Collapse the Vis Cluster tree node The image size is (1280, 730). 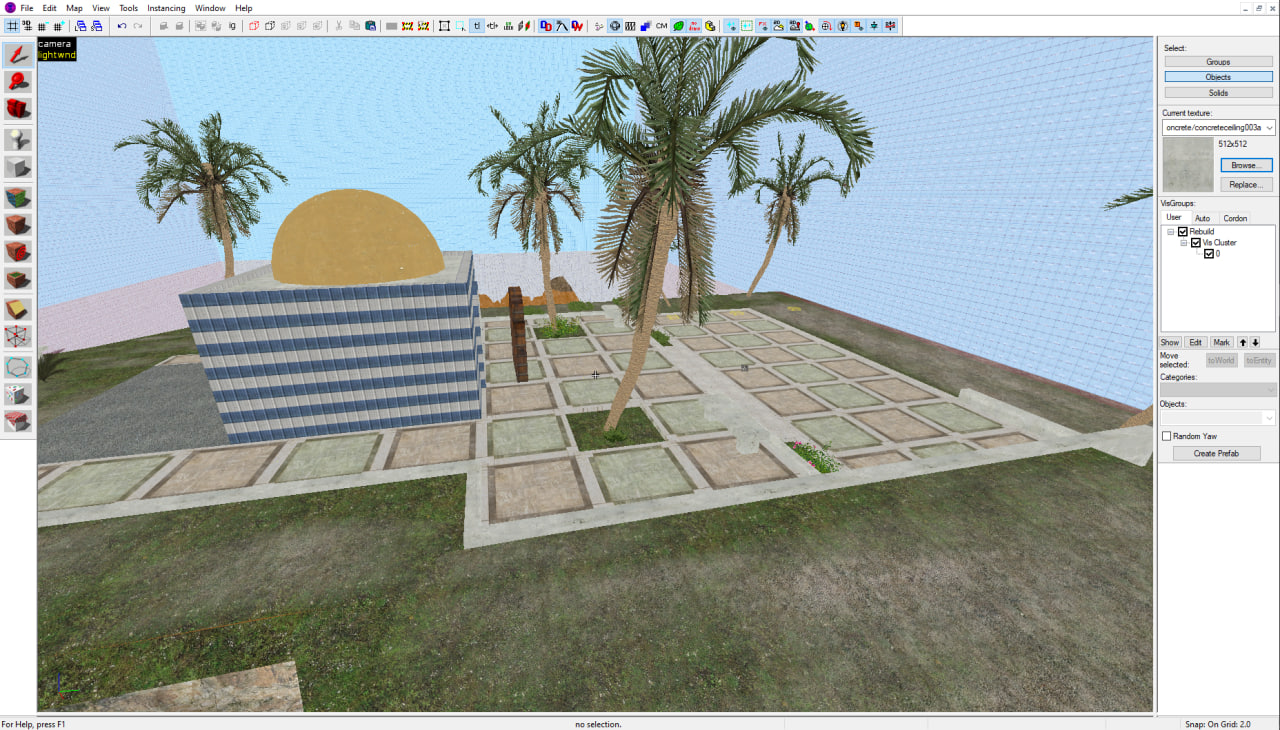pyautogui.click(x=1184, y=243)
